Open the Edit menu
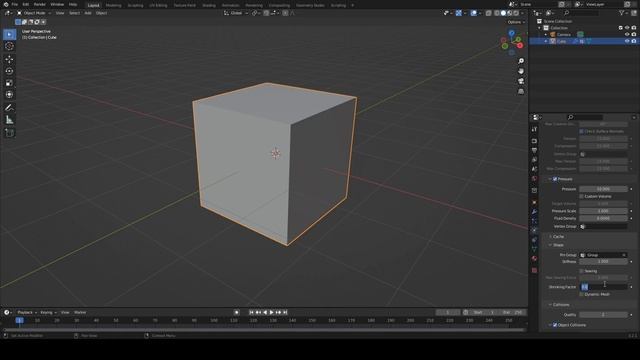This screenshot has width=640, height=360. (26, 4)
